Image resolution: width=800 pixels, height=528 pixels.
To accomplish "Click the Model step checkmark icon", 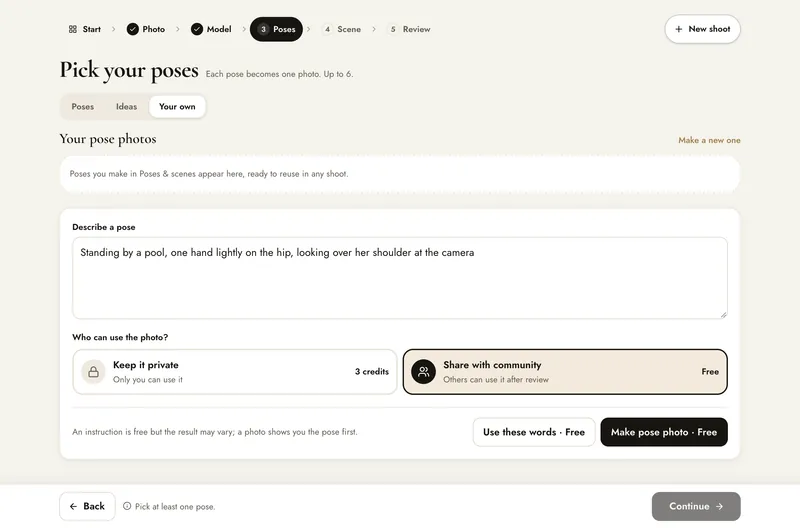I will tap(197, 29).
